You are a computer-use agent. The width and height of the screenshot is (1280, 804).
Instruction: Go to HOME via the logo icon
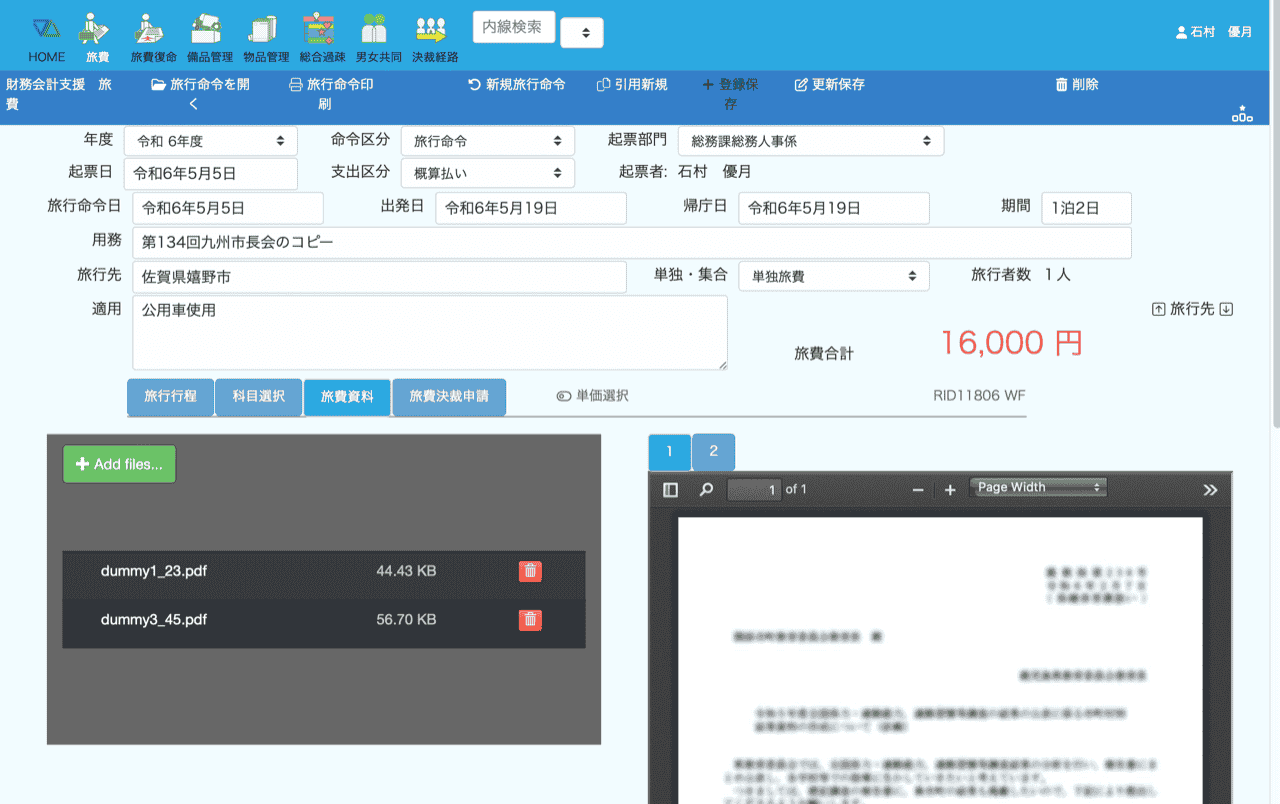pos(46,30)
